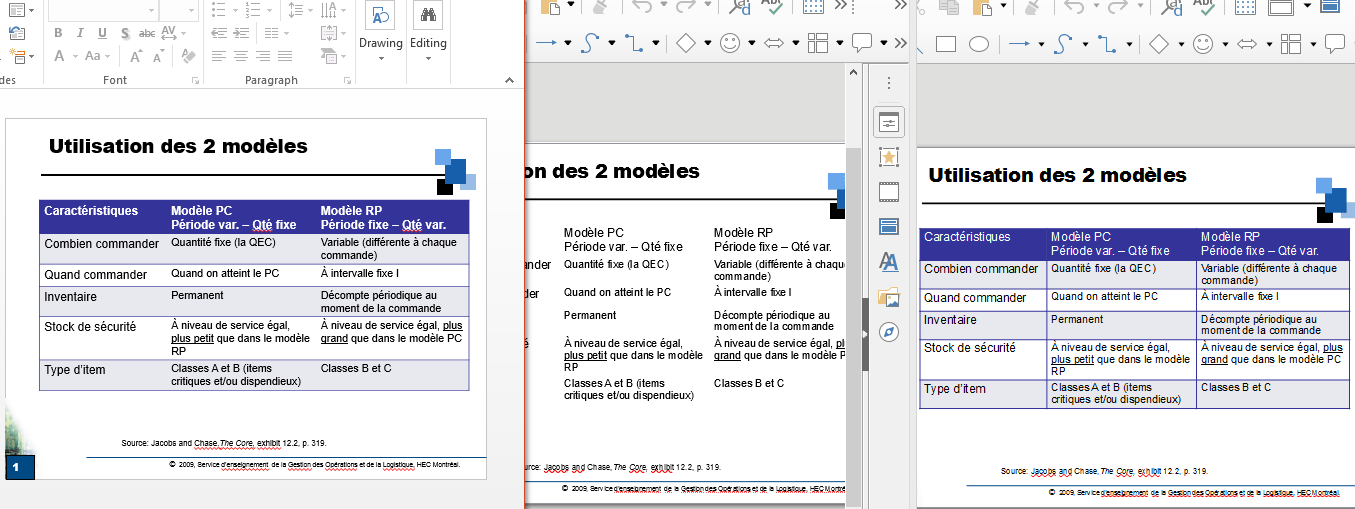Select Line arrow tool in middle window
1355x509 pixels.
click(546, 43)
